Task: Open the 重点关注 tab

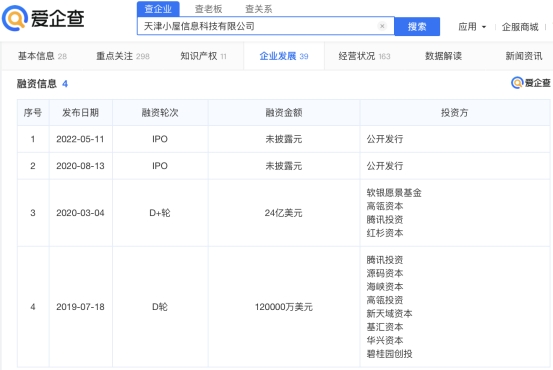Action: (123, 56)
